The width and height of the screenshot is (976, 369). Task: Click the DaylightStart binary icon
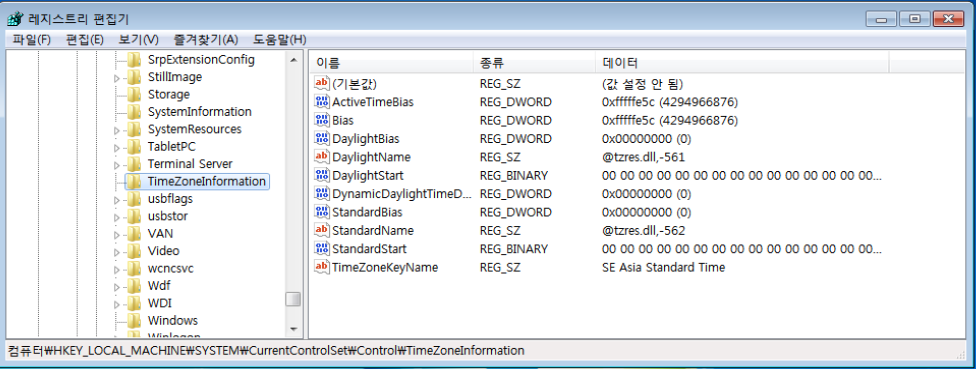click(322, 175)
